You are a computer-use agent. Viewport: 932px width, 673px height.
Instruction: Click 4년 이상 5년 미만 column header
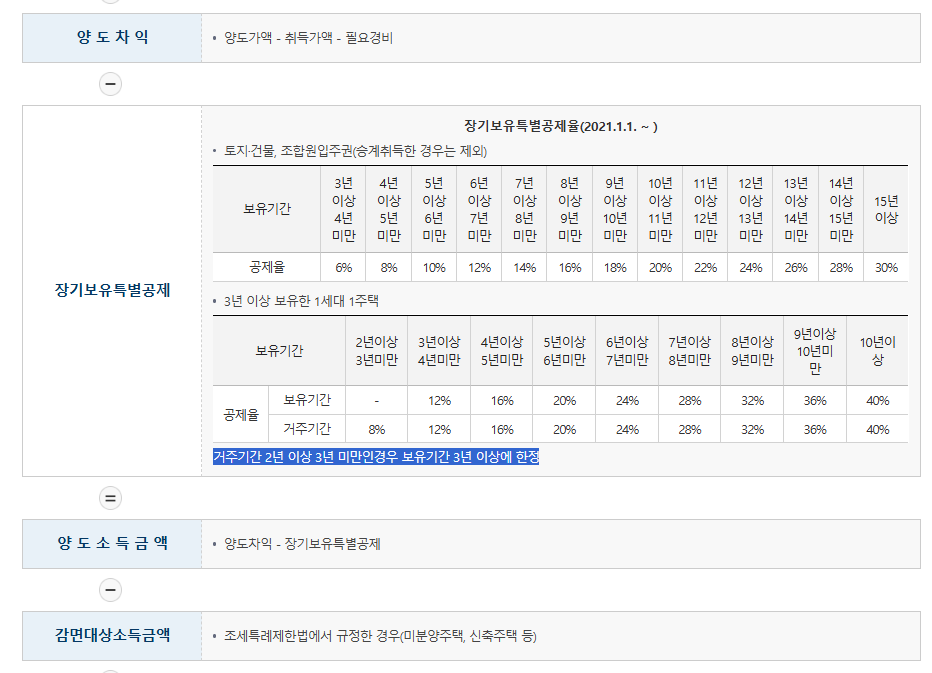(x=389, y=209)
